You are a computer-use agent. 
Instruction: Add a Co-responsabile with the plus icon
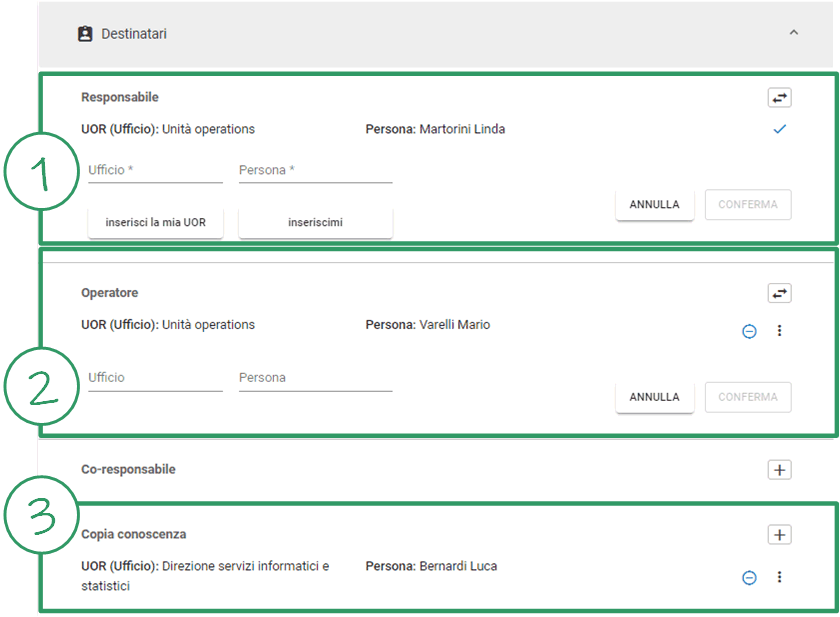779,470
